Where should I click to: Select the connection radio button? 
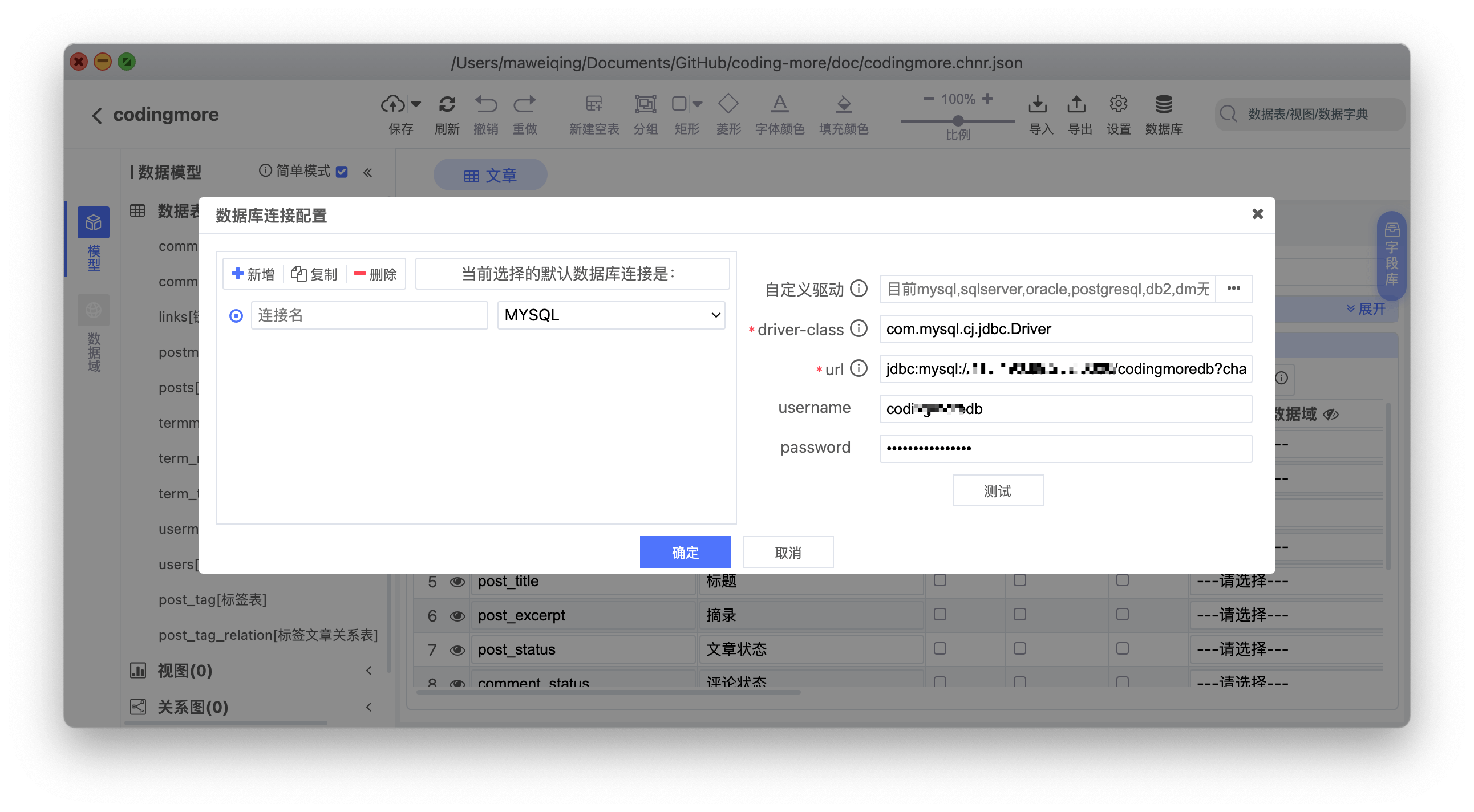236,316
